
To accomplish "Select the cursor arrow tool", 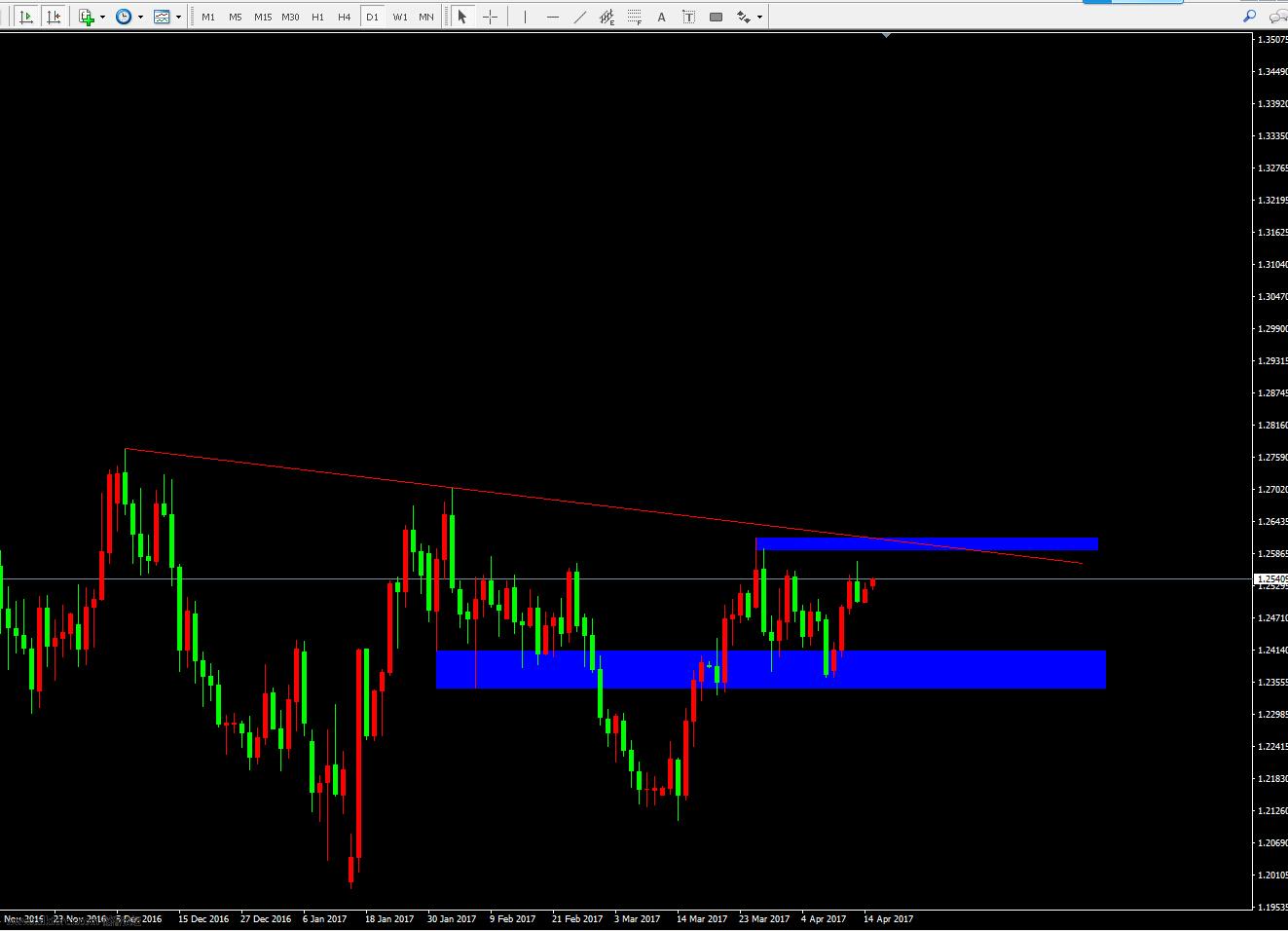I will pos(462,17).
